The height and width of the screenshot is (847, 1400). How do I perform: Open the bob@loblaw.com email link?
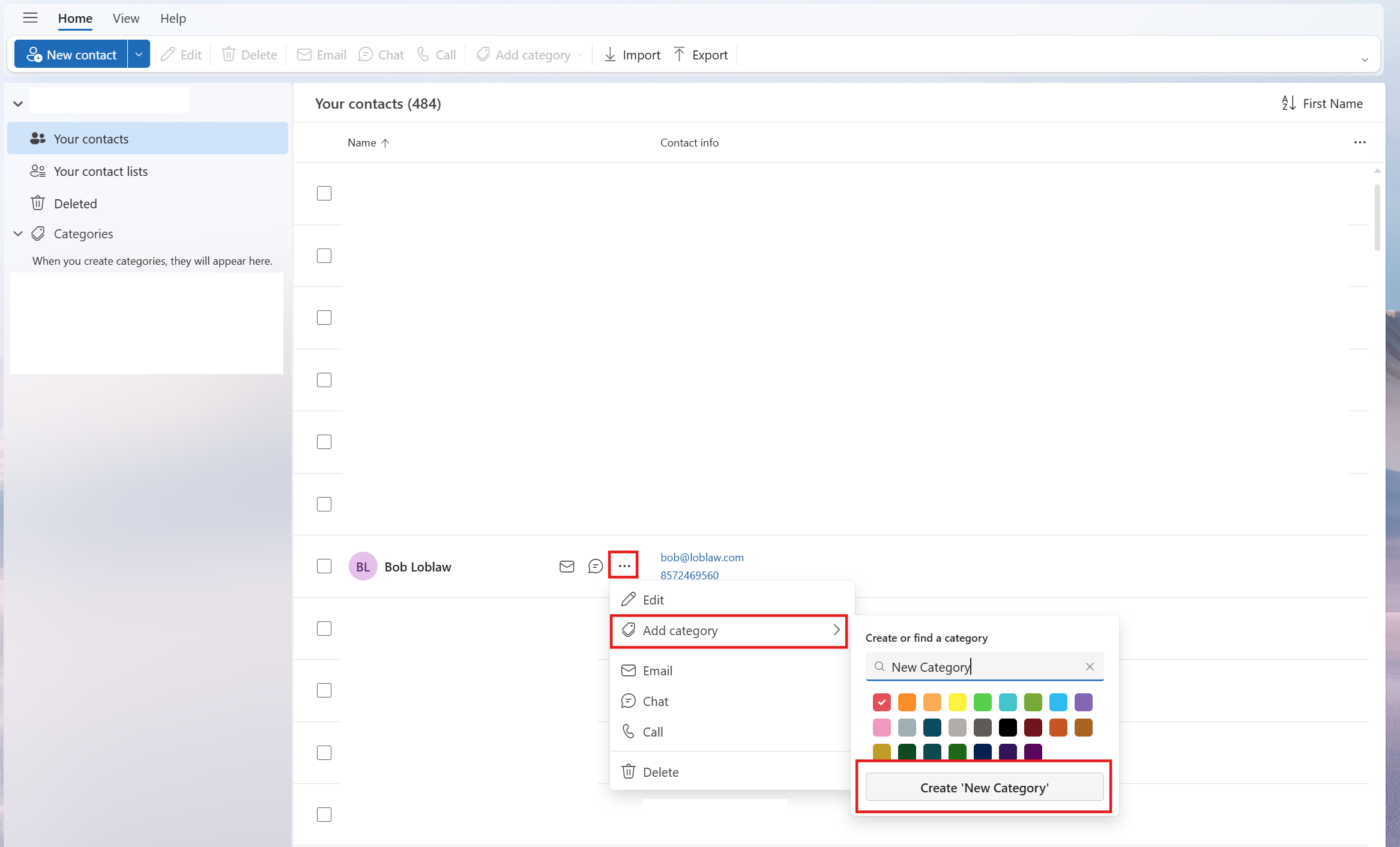tap(701, 557)
